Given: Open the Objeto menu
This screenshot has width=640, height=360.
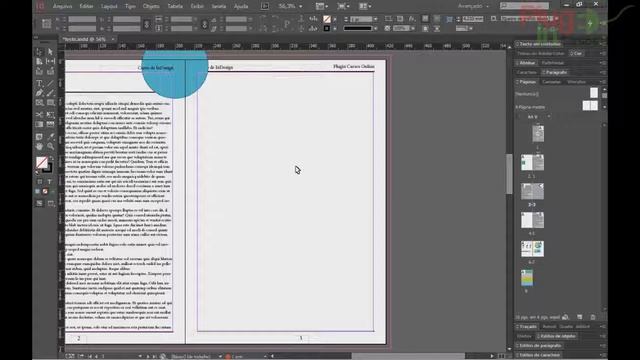Looking at the screenshot, I should pyautogui.click(x=151, y=6).
